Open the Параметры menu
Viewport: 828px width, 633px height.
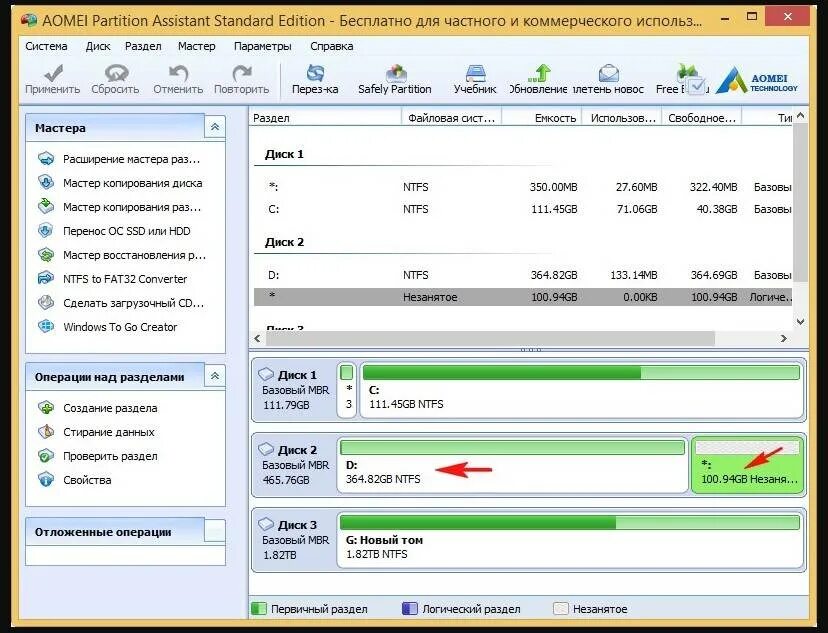[x=262, y=46]
